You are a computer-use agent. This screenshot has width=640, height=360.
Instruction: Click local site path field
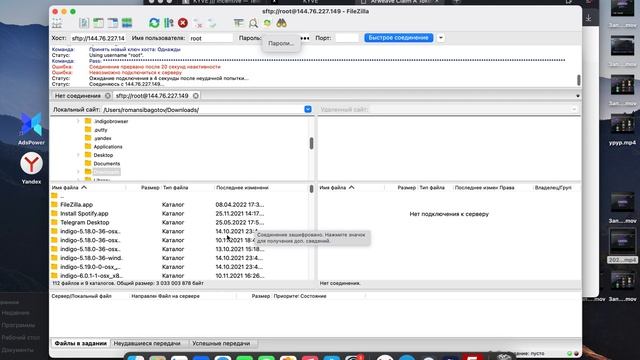203,109
